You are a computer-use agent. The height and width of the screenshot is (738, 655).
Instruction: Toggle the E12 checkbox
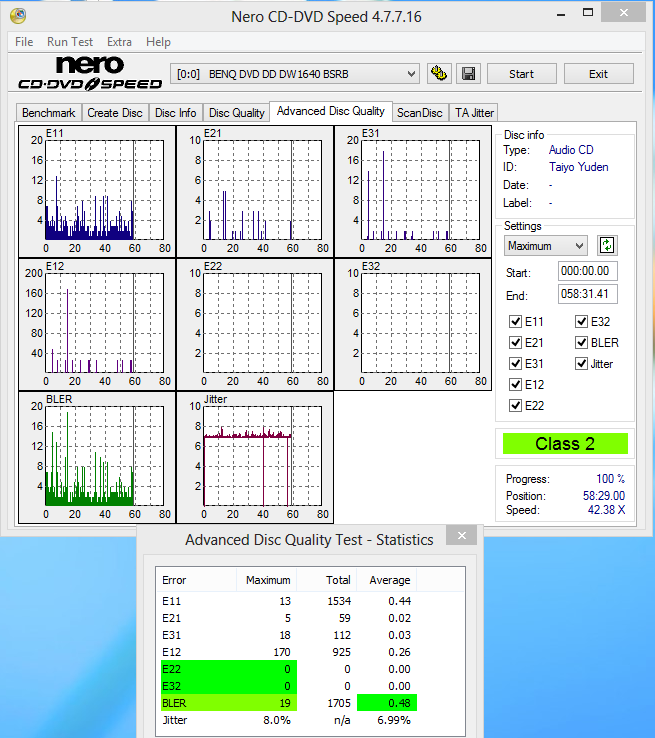[x=515, y=385]
